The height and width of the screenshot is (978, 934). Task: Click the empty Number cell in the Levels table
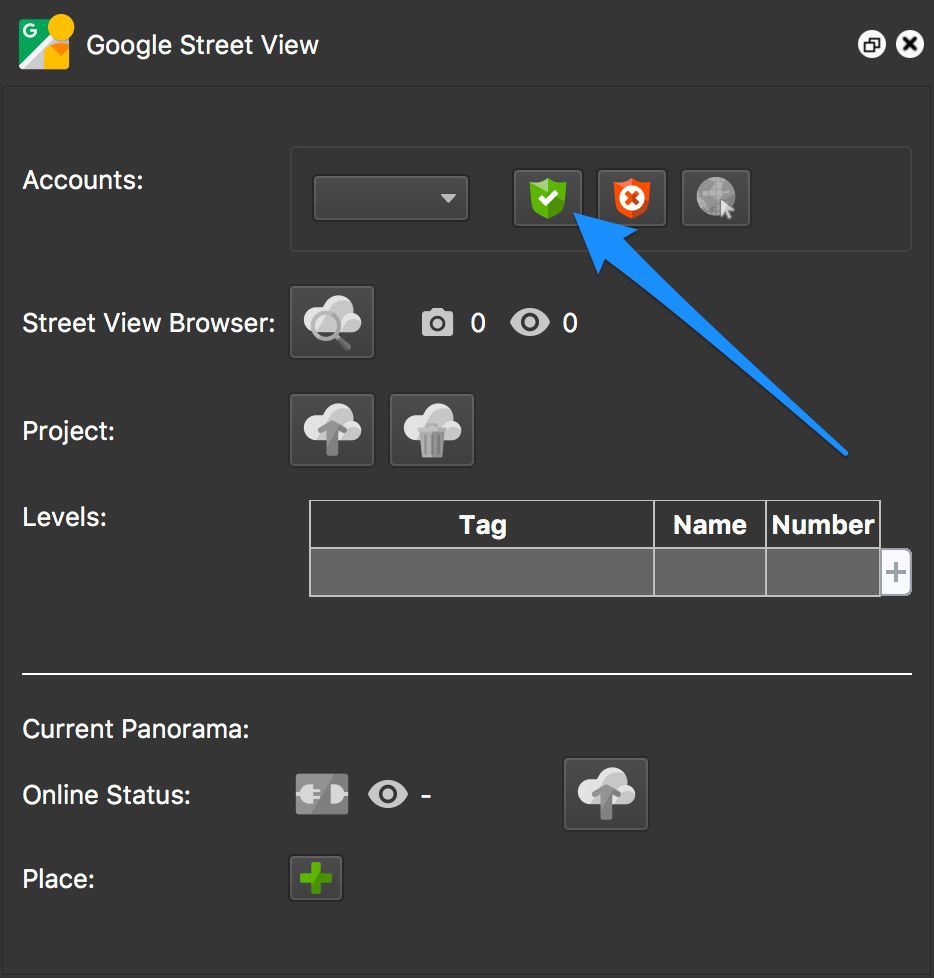[x=822, y=571]
